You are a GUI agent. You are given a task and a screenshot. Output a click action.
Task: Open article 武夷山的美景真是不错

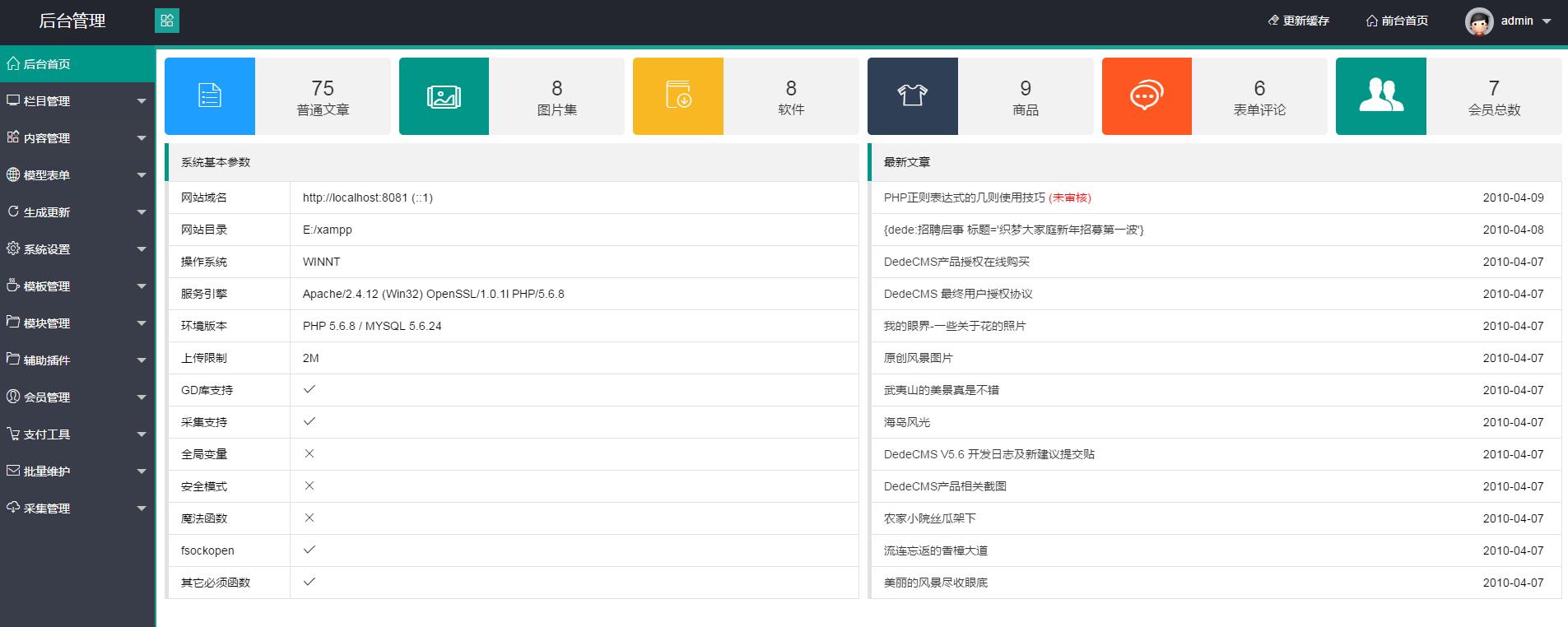click(x=942, y=390)
